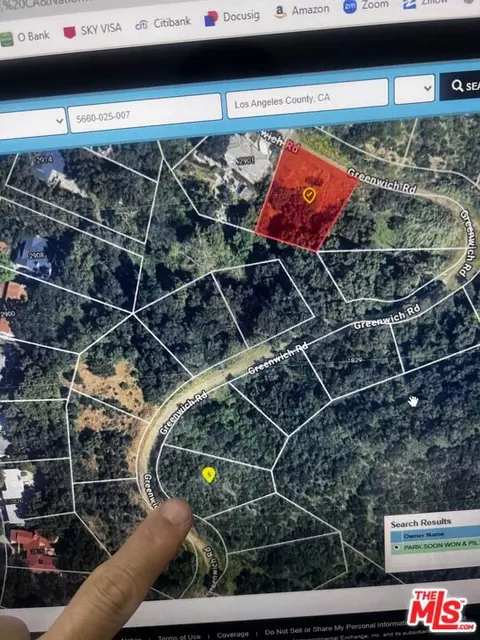Click the magnifier Search button
Screen dimensions: 480x640
460,86
